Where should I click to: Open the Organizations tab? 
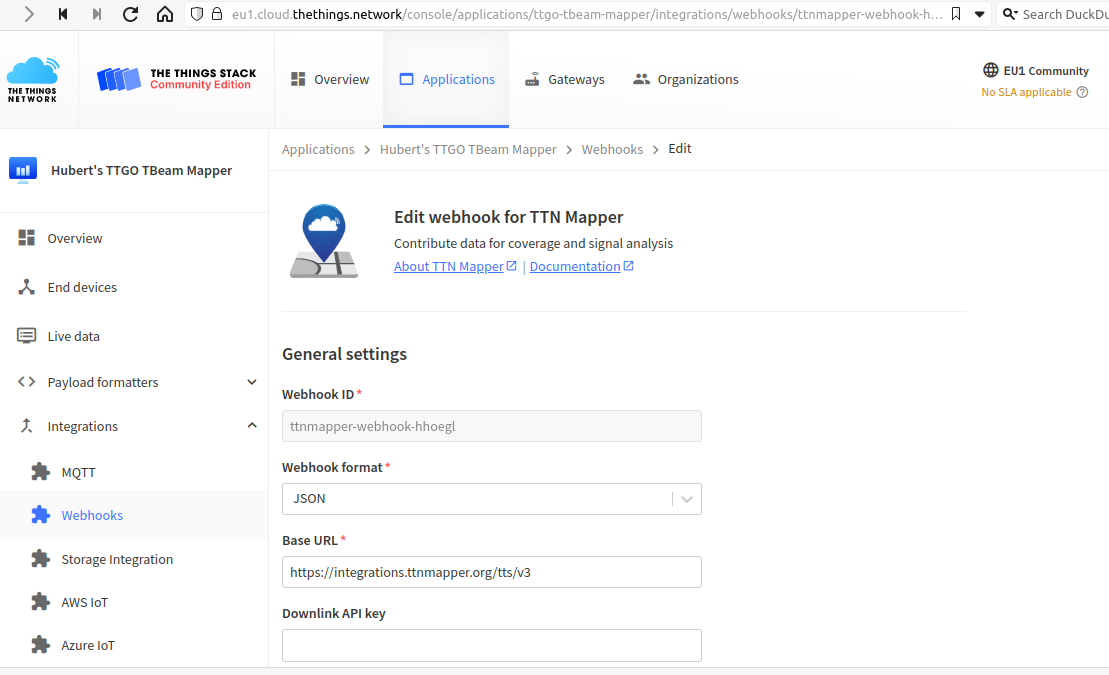coord(685,79)
